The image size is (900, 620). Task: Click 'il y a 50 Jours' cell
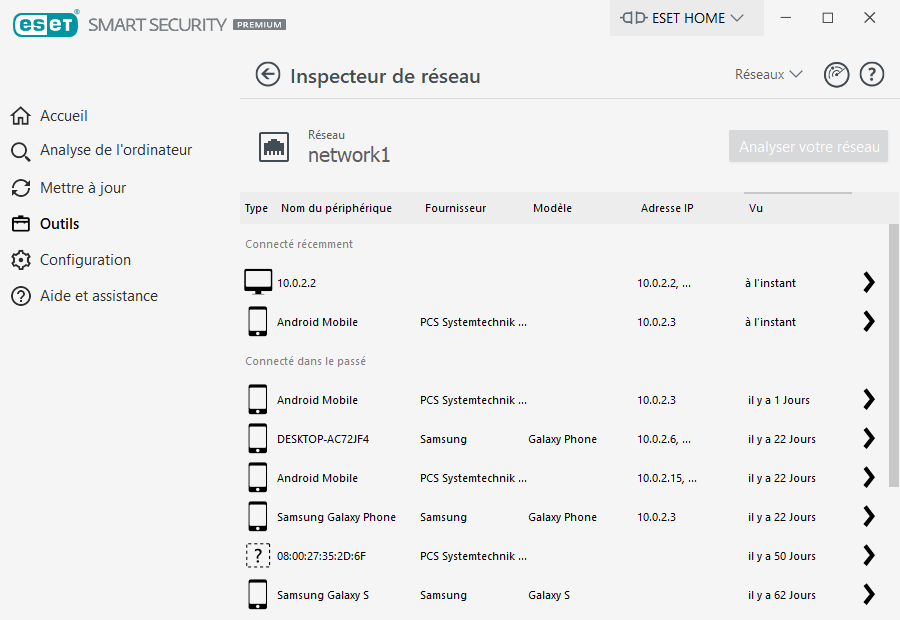pyautogui.click(x=781, y=556)
